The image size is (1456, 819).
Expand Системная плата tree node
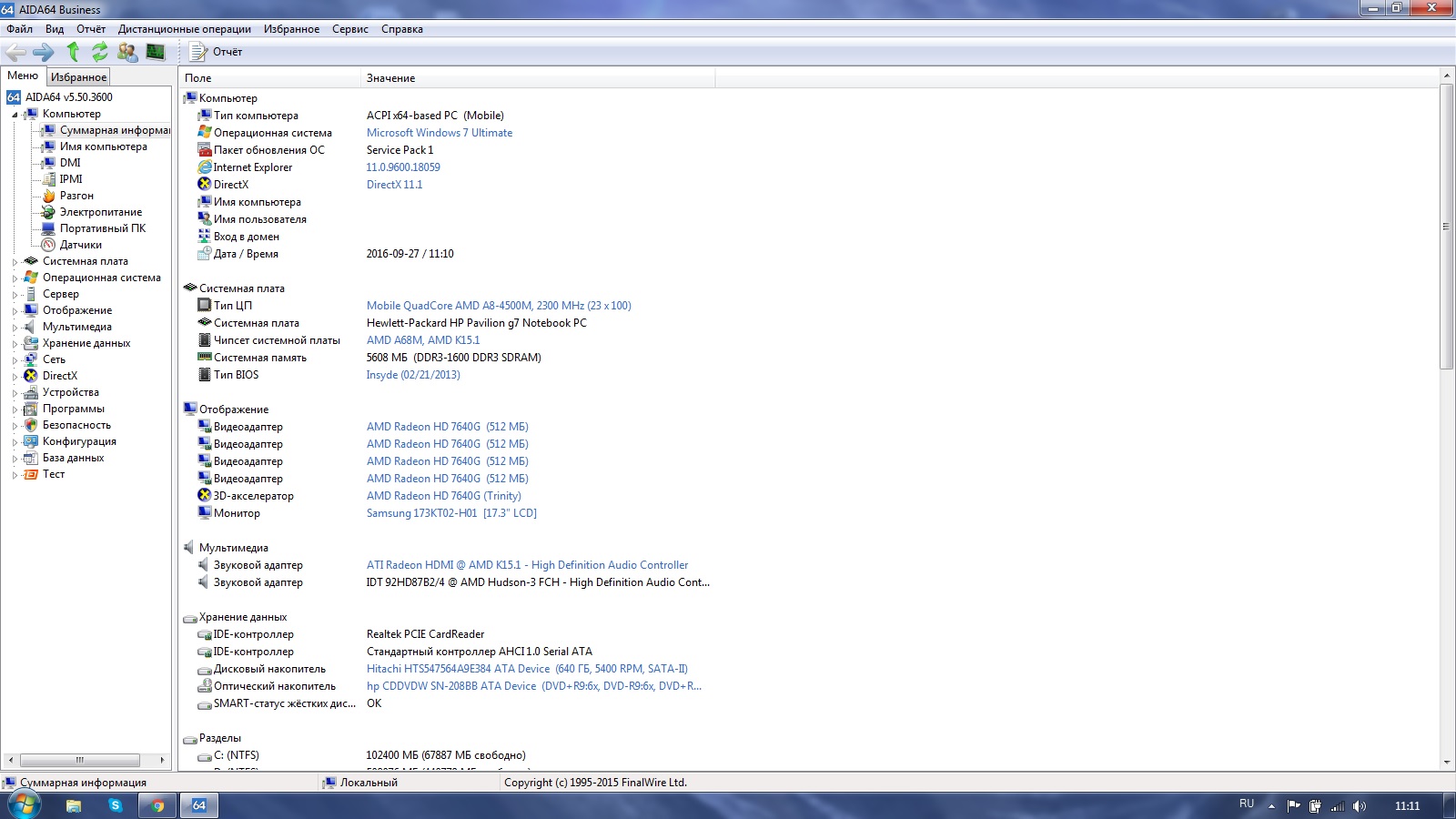click(15, 262)
